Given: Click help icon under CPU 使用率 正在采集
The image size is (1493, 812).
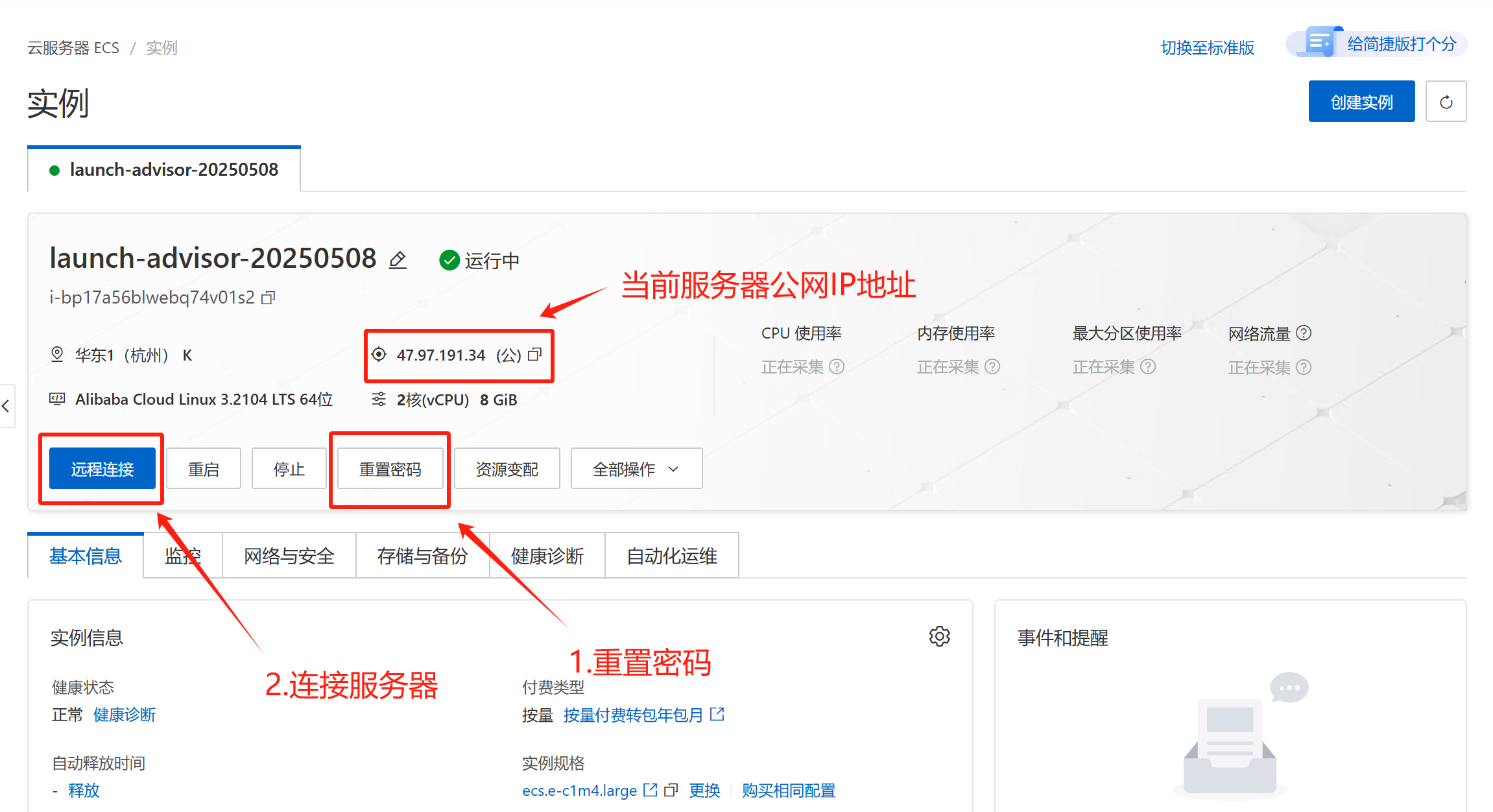Looking at the screenshot, I should [837, 367].
